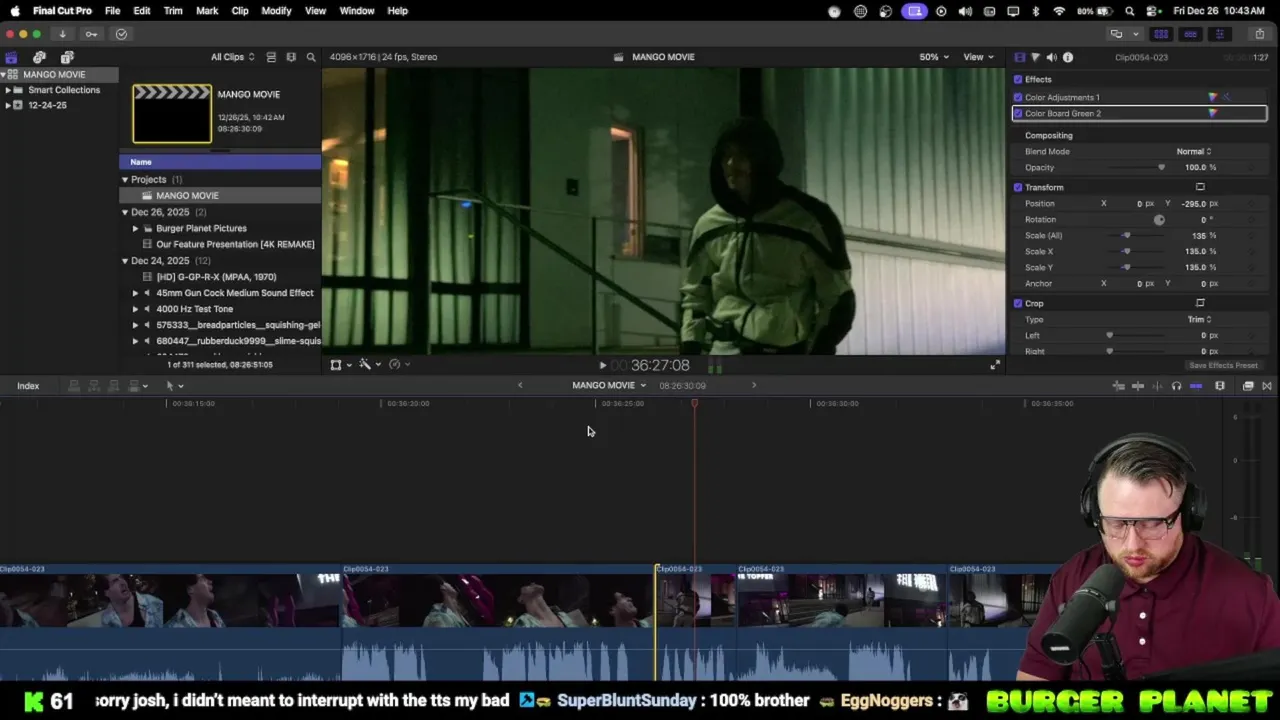Uncheck the Effects section checkbox
The image size is (1280, 720).
[x=1018, y=79]
